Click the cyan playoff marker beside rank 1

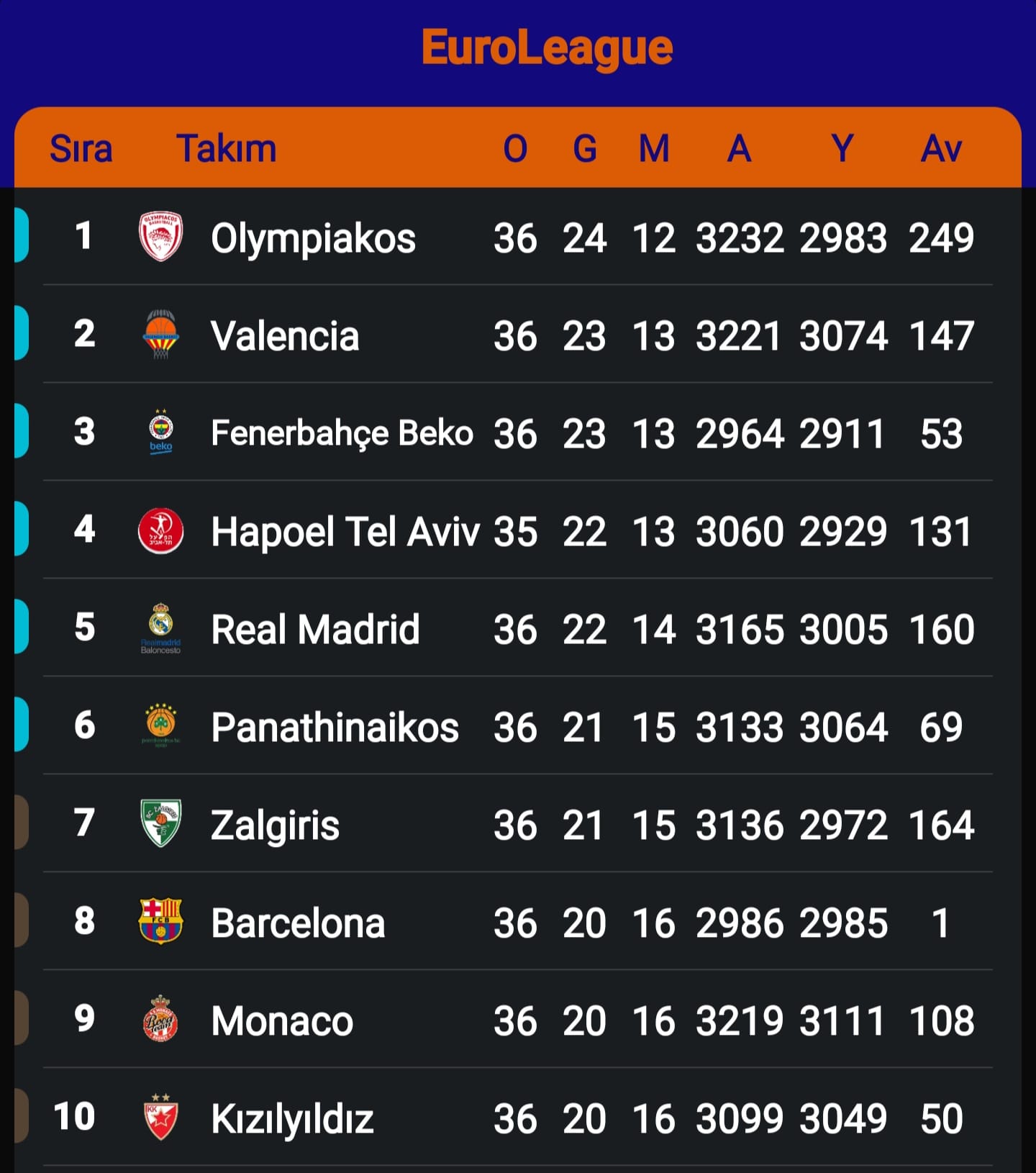click(x=22, y=235)
